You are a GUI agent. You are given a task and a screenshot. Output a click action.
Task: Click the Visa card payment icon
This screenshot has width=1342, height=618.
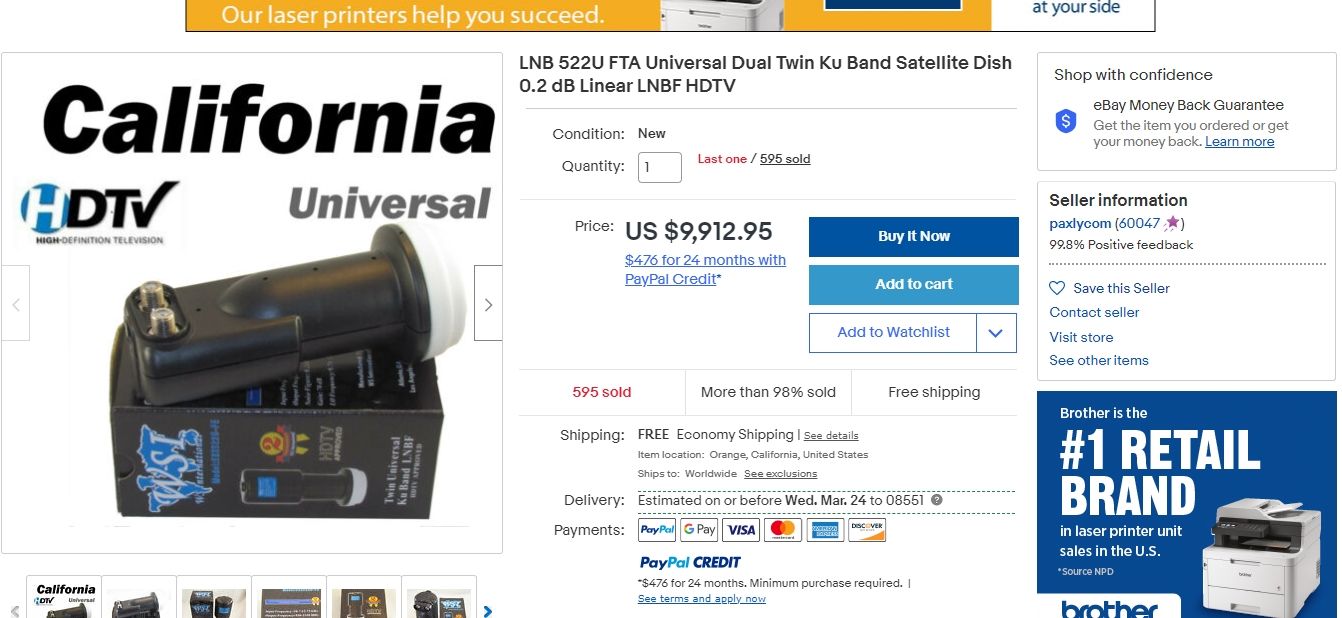(741, 530)
